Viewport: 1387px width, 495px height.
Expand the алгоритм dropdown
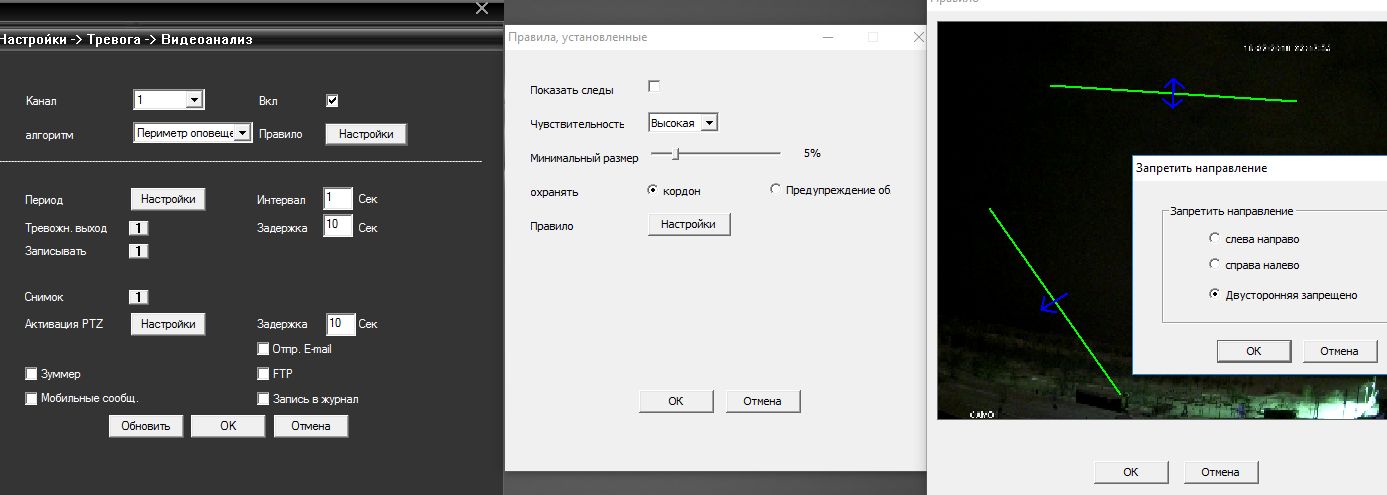coord(241,133)
